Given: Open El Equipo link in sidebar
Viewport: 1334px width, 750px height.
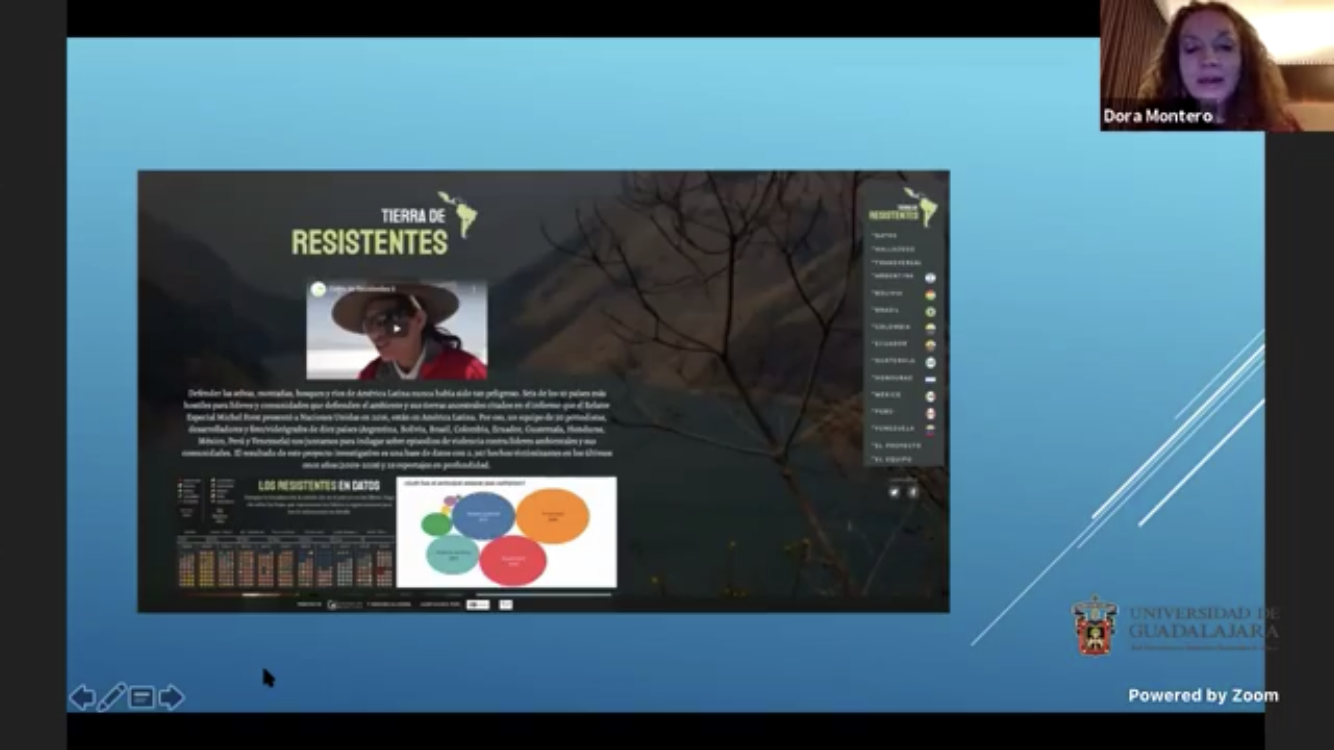Looking at the screenshot, I should [x=891, y=460].
